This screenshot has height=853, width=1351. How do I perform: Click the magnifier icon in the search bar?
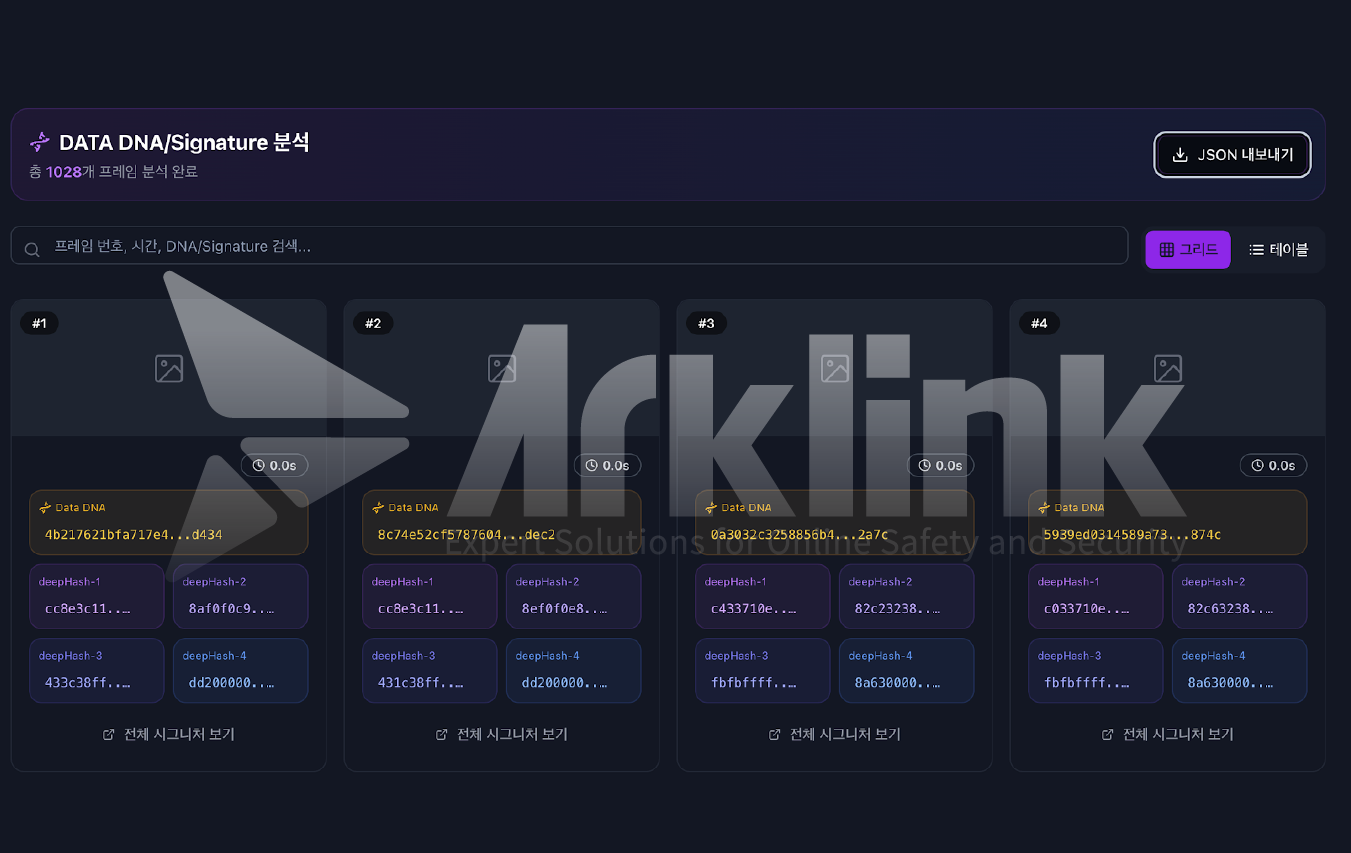(32, 249)
